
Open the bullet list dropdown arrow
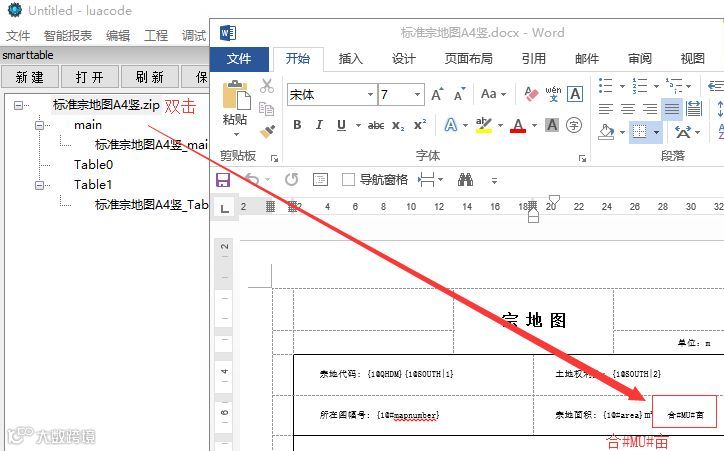point(622,86)
